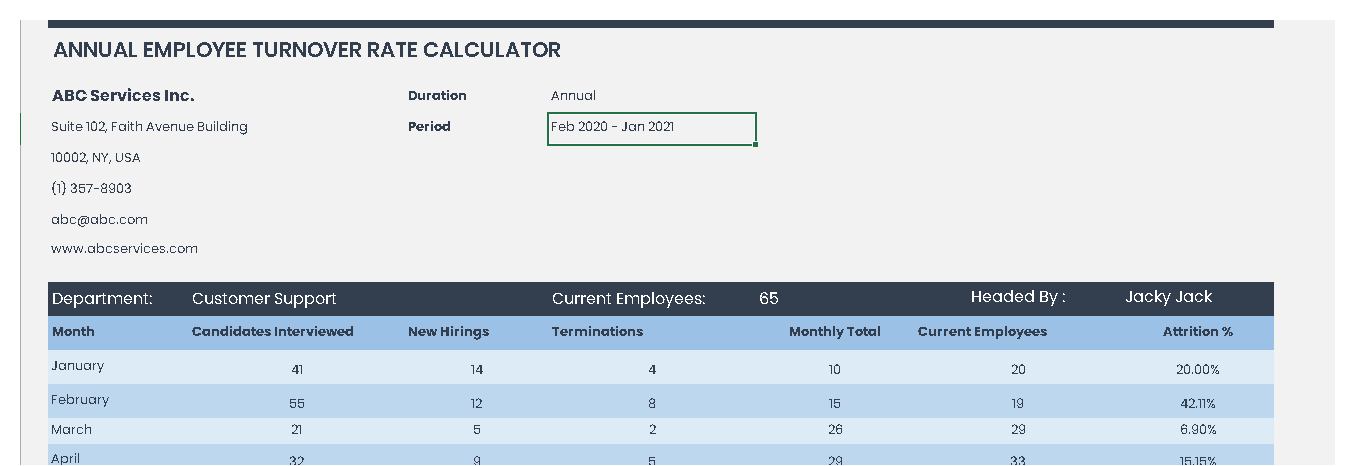
Task: Click the "Terminations" column header
Action: 598,332
